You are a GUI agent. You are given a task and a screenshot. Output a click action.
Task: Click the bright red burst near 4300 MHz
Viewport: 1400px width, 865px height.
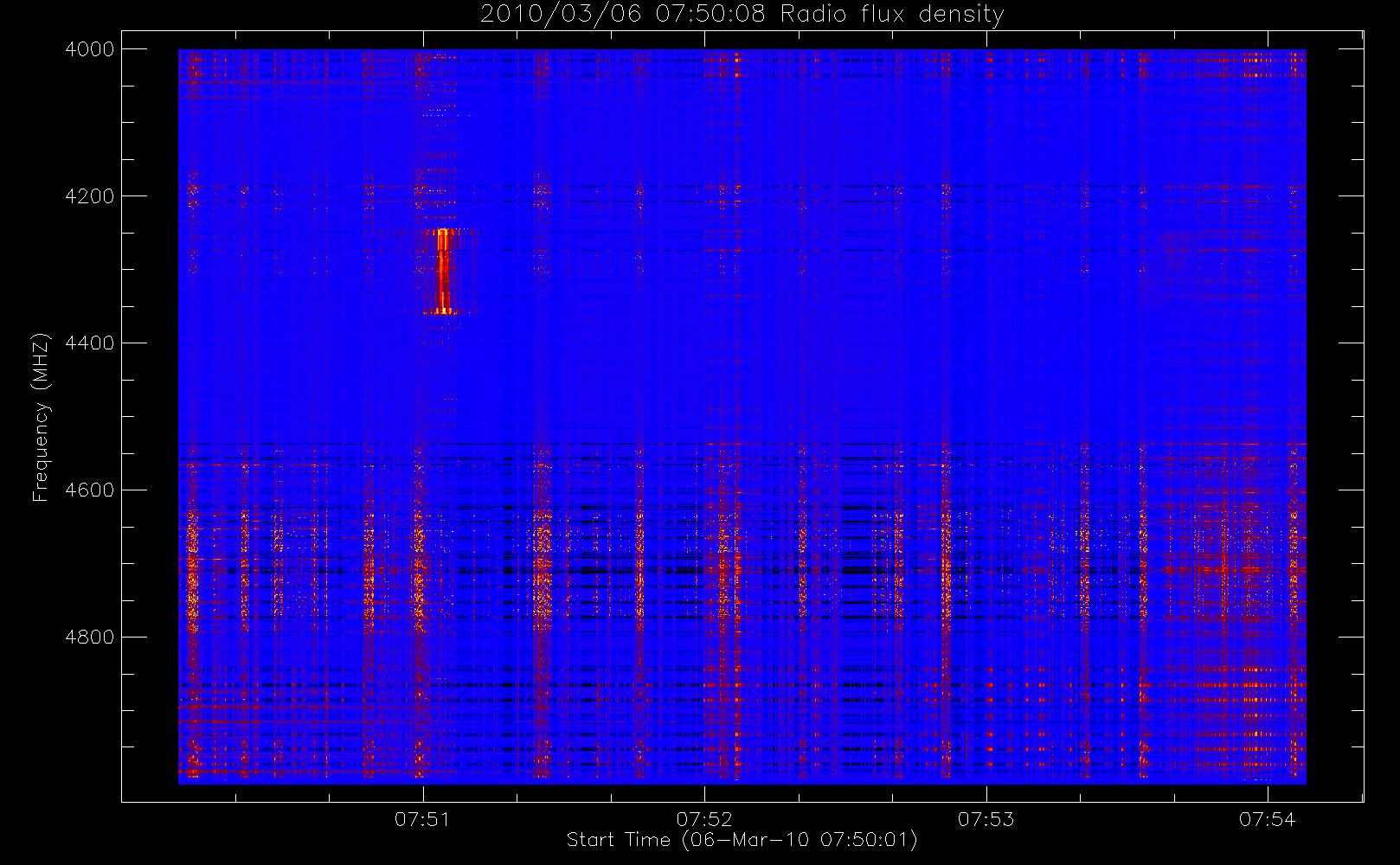coord(444,270)
